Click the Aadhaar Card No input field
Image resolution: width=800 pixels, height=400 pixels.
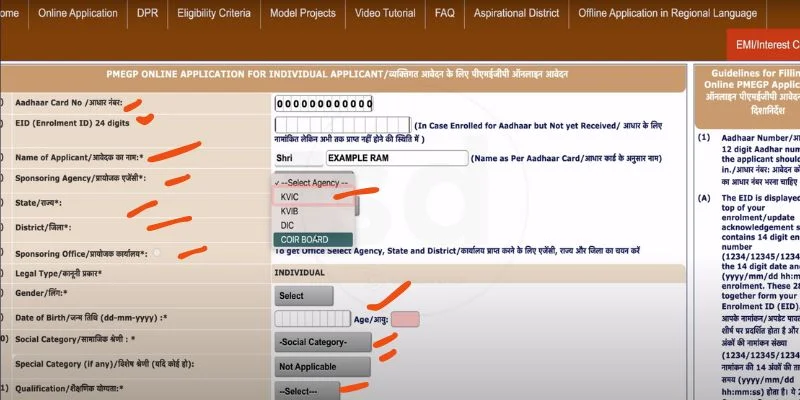(323, 104)
